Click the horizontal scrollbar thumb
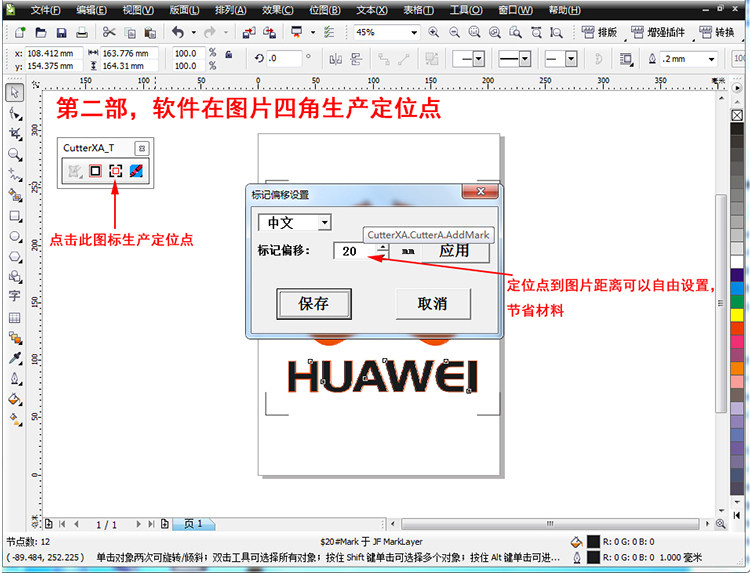The width and height of the screenshot is (750, 573). tap(550, 524)
